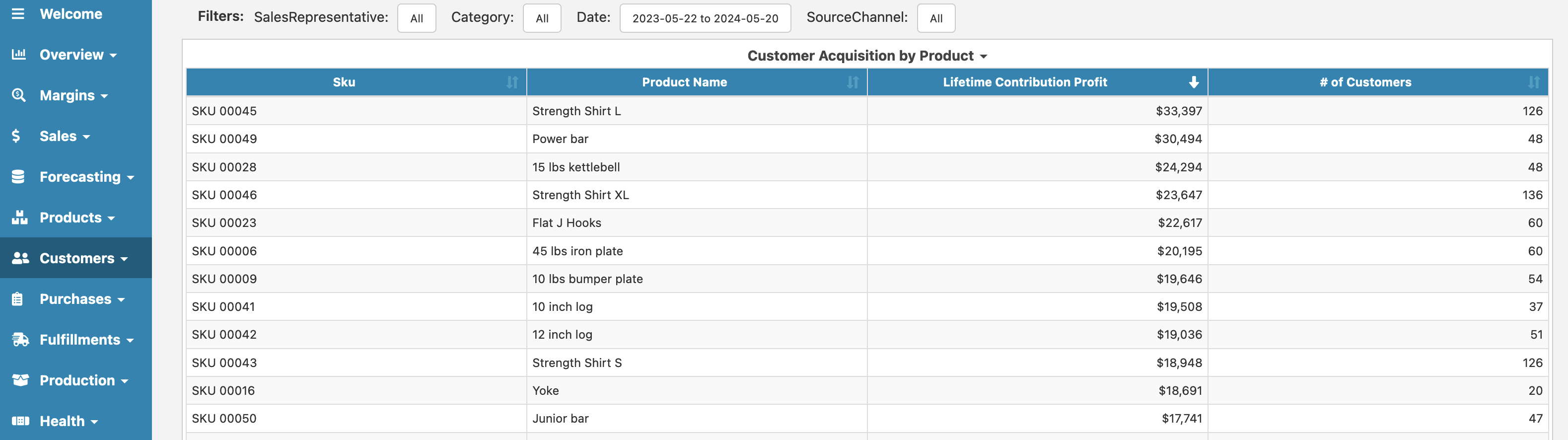Click the Health battery icon

[x=20, y=421]
